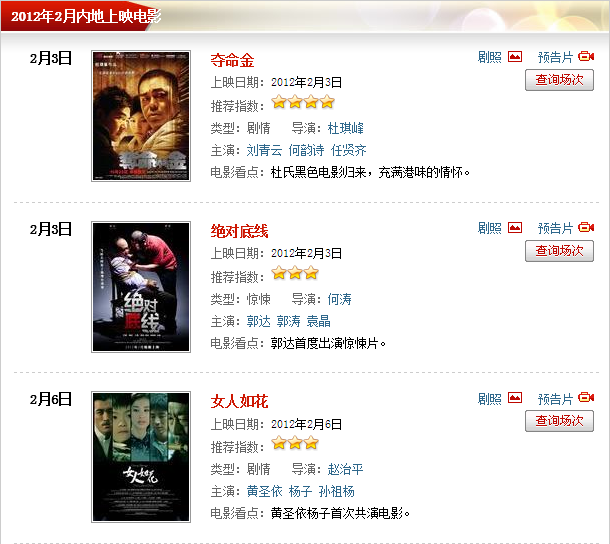Image resolution: width=610 pixels, height=544 pixels.
Task: Open the 女人如花 movie poster
Action: pos(141,457)
